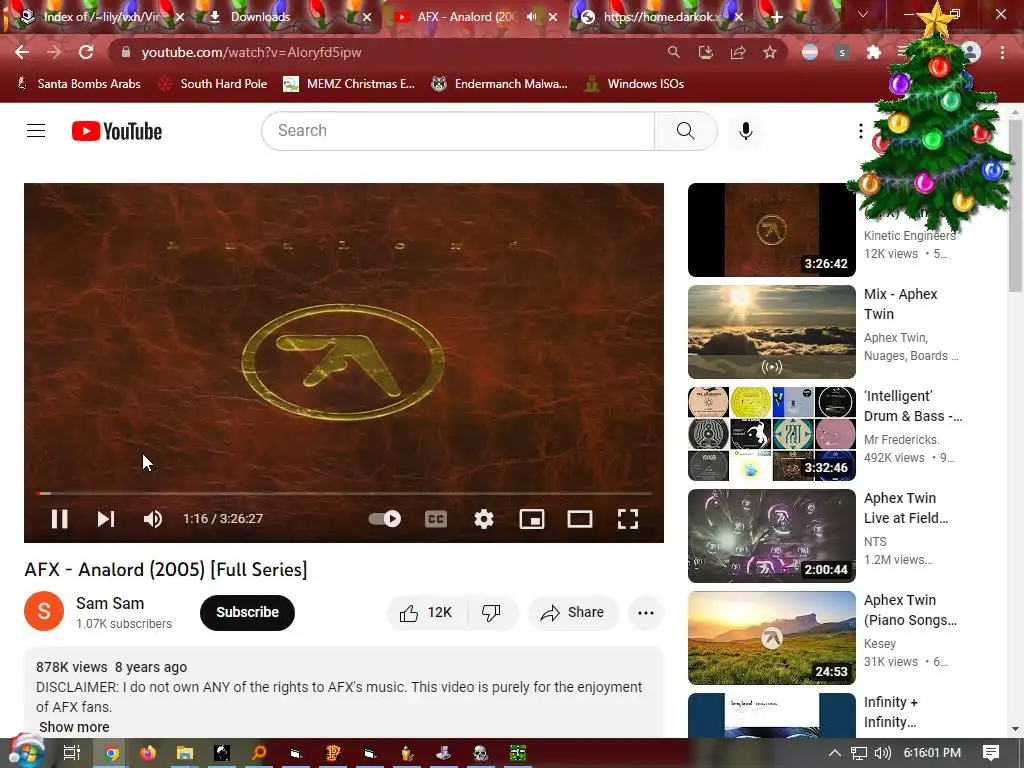The height and width of the screenshot is (768, 1024).
Task: Open the Windows ISOs bookmark
Action: coord(634,84)
